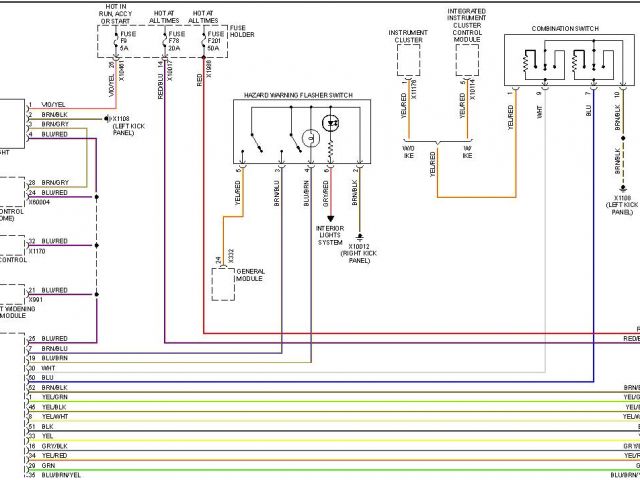Click the Combination Switch title label
This screenshot has width=640, height=480.
click(x=564, y=28)
